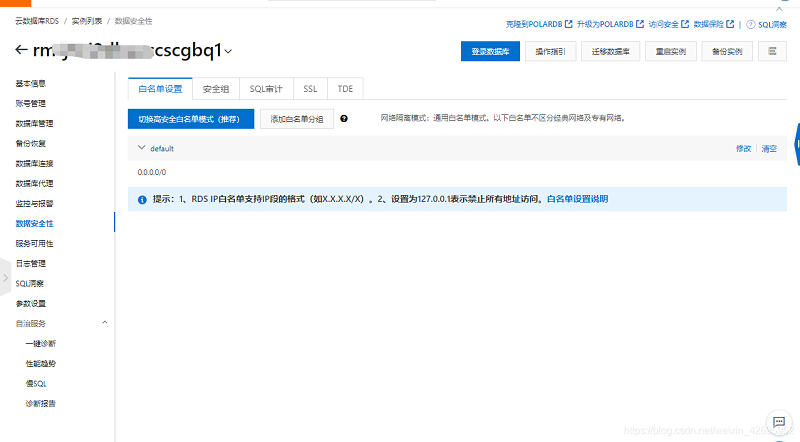Click 操作指引 button
Viewport: 800px width, 442px height.
550,51
